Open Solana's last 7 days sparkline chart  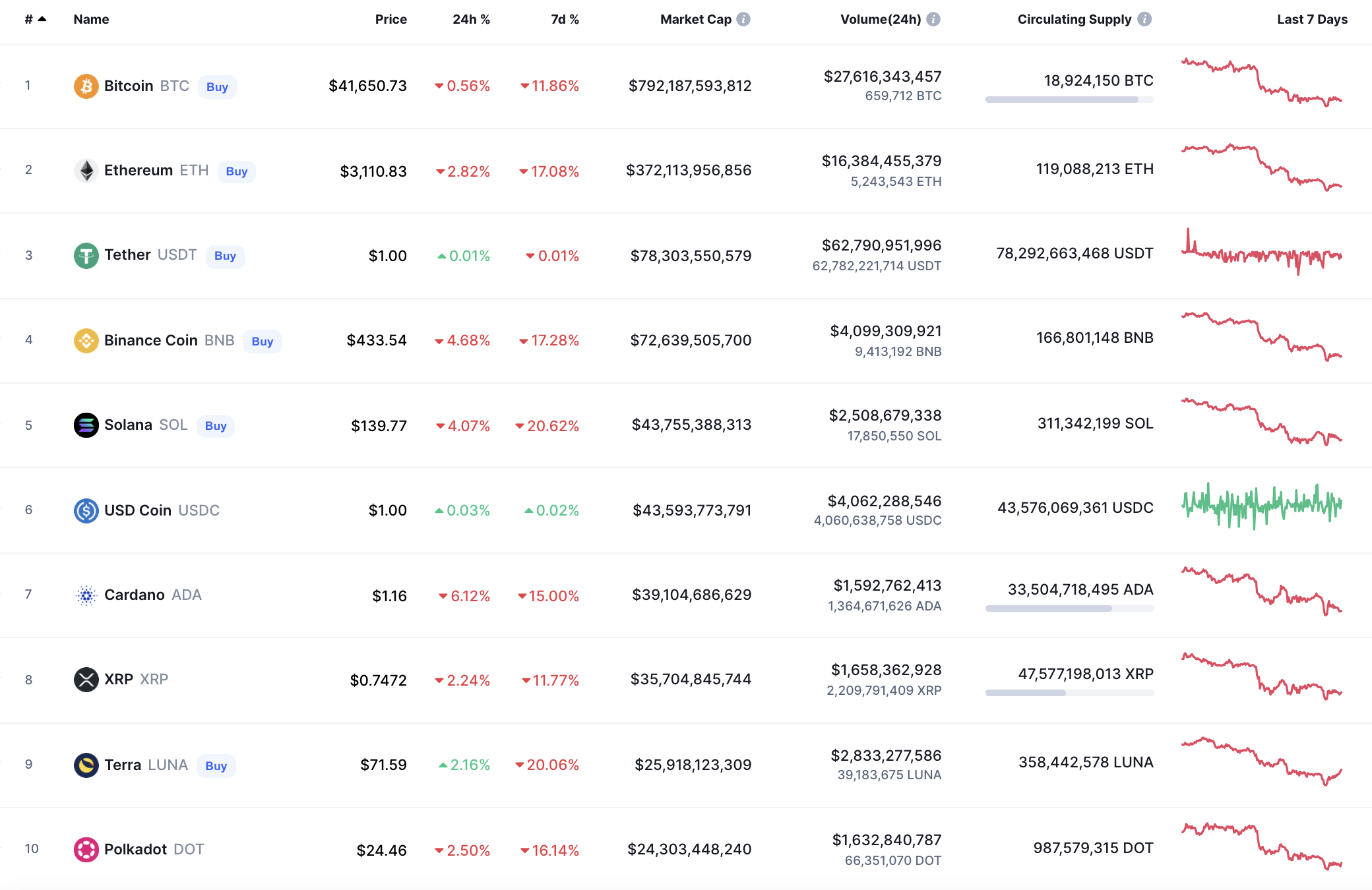click(1261, 421)
